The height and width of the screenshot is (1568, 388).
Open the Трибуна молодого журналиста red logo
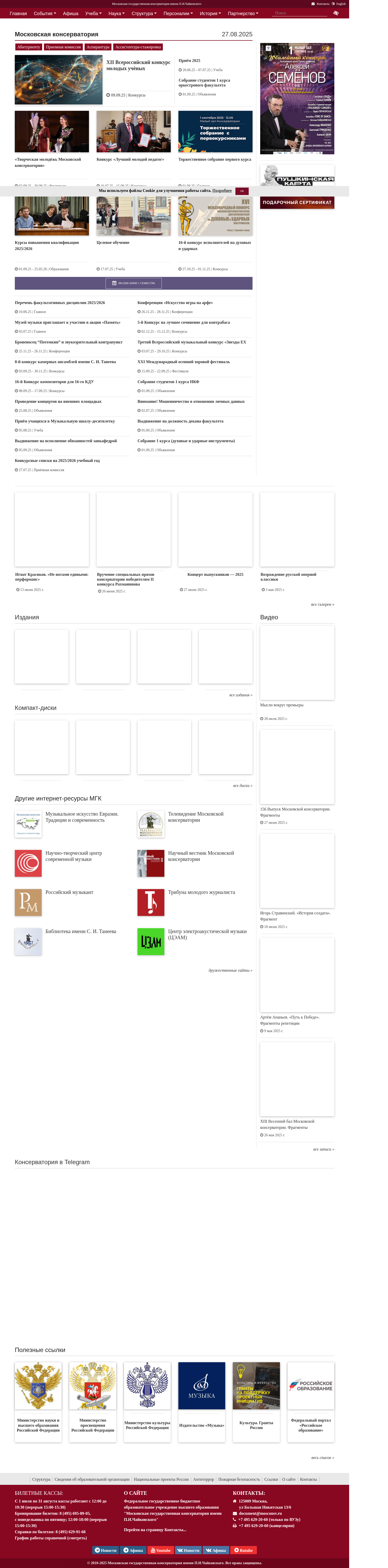(x=151, y=902)
